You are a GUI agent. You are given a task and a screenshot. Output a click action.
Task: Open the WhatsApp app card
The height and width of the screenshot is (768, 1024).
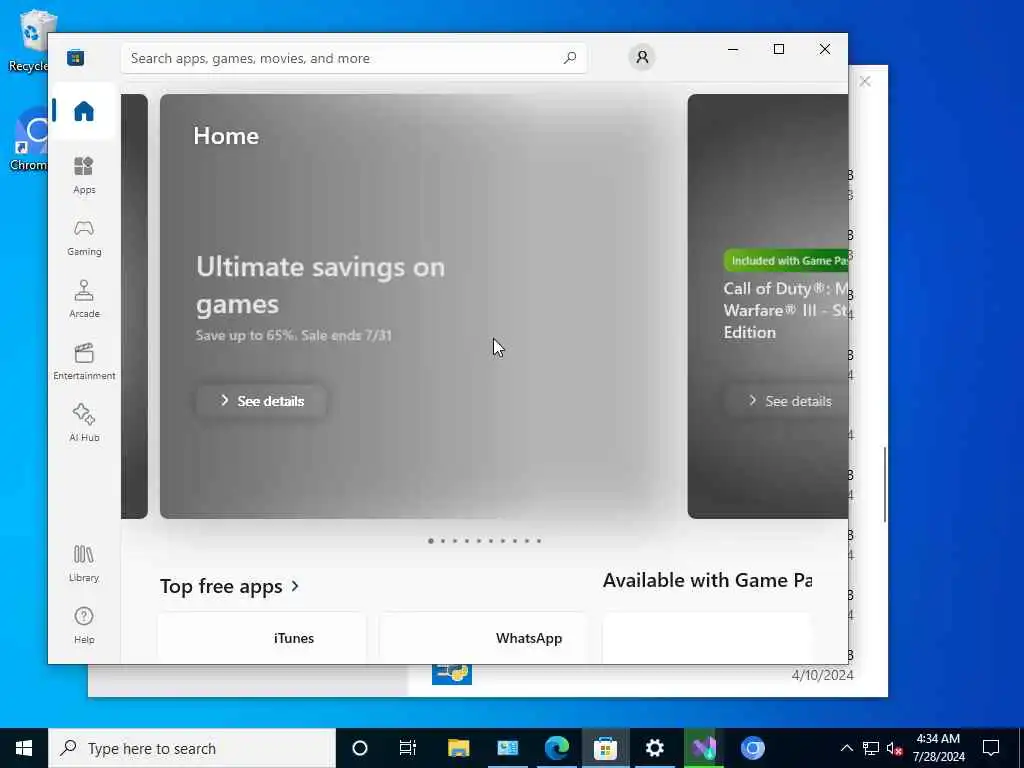(x=483, y=638)
